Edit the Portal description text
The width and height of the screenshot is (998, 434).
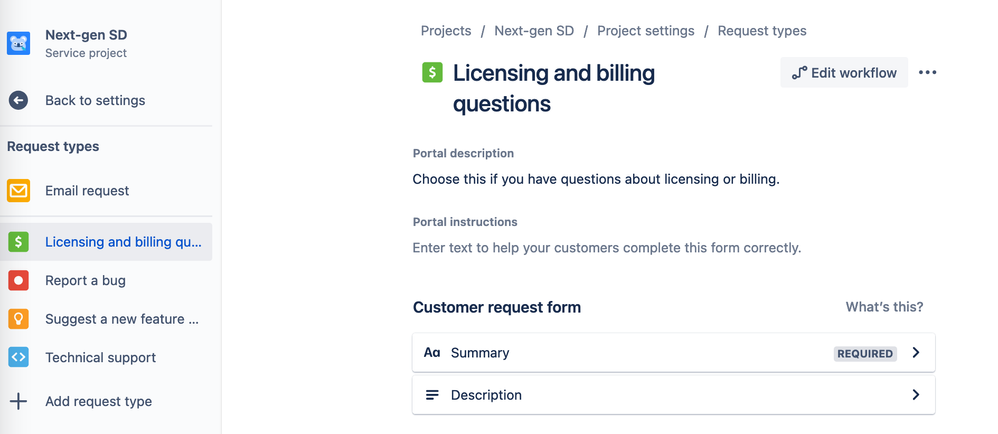(x=595, y=180)
